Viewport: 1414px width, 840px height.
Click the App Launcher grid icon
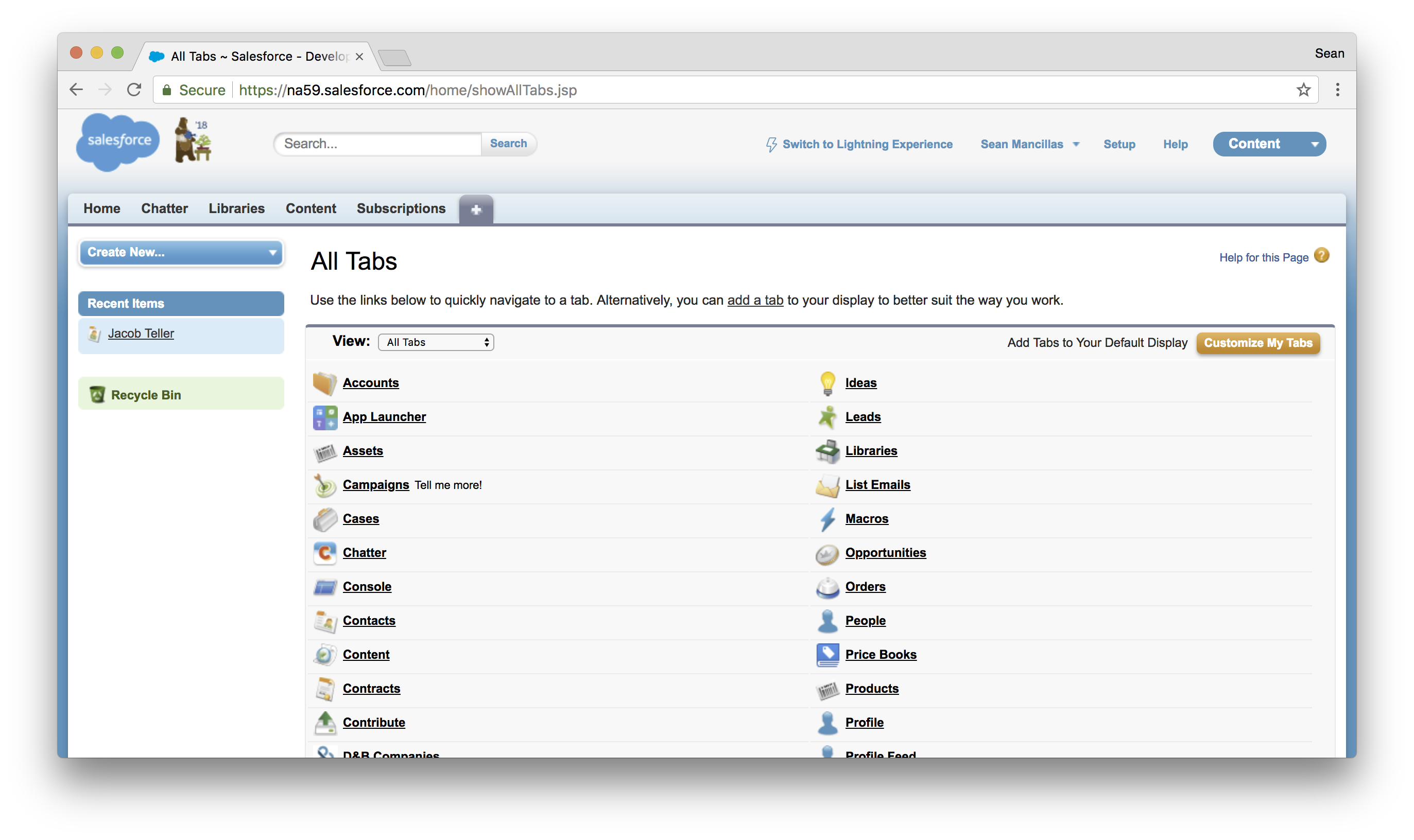point(325,417)
